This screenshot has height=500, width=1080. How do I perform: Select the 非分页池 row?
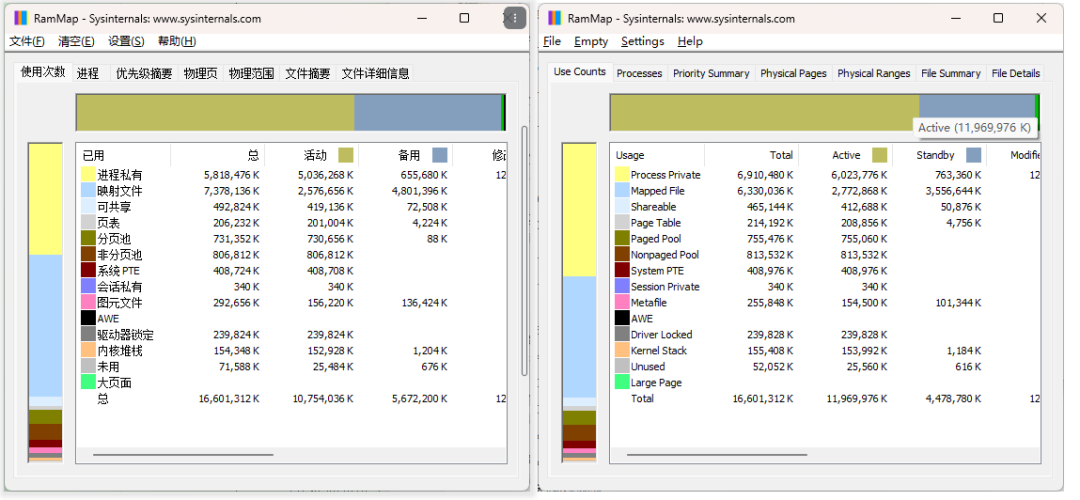(x=292, y=254)
